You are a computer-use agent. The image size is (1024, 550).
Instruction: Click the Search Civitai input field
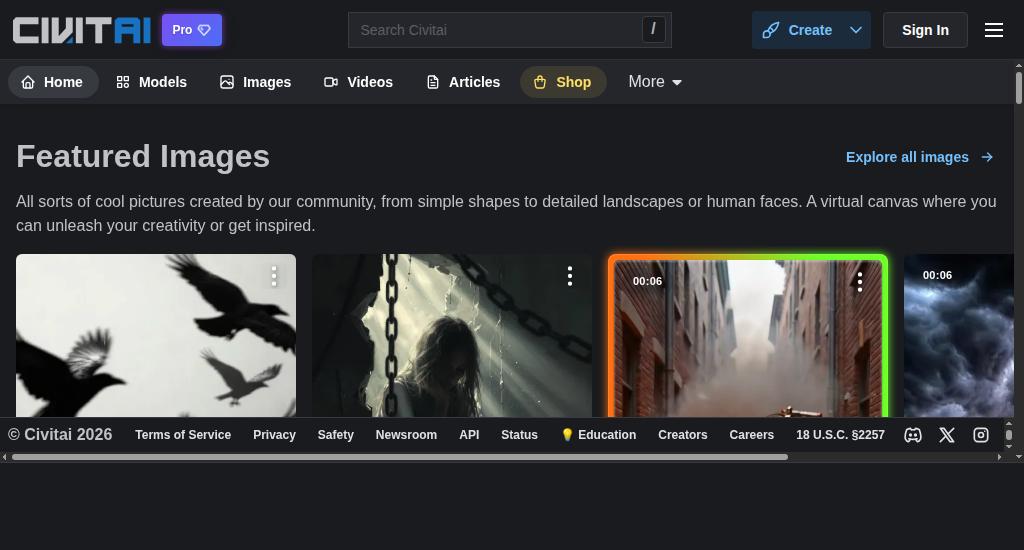pyautogui.click(x=497, y=30)
